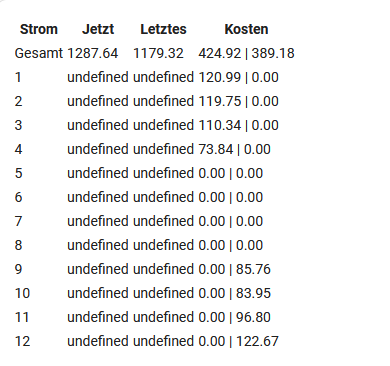Click the 1287.64 total value
The image size is (390, 366).
(93, 53)
